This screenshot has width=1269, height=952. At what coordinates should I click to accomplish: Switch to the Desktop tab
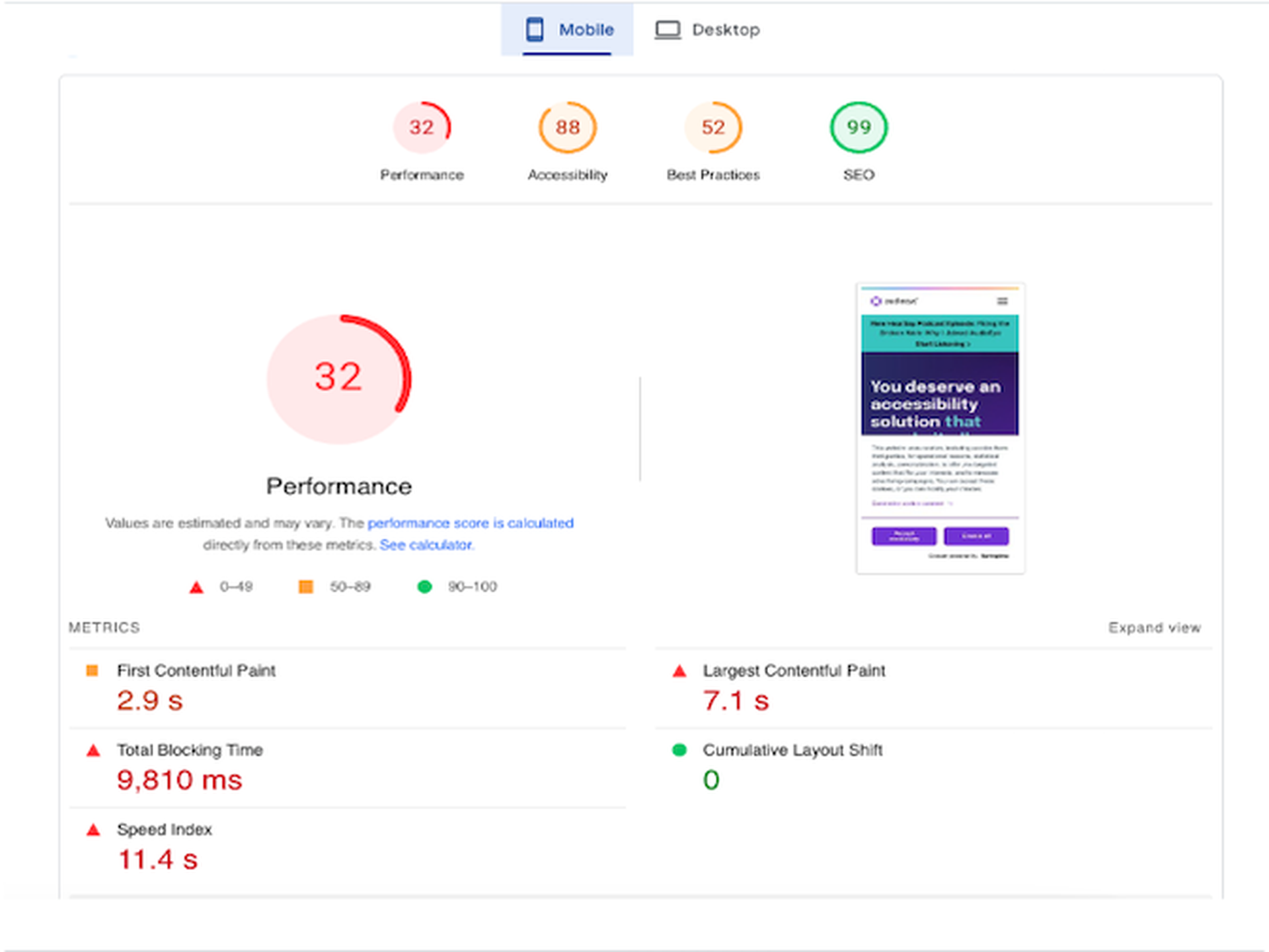coord(709,29)
